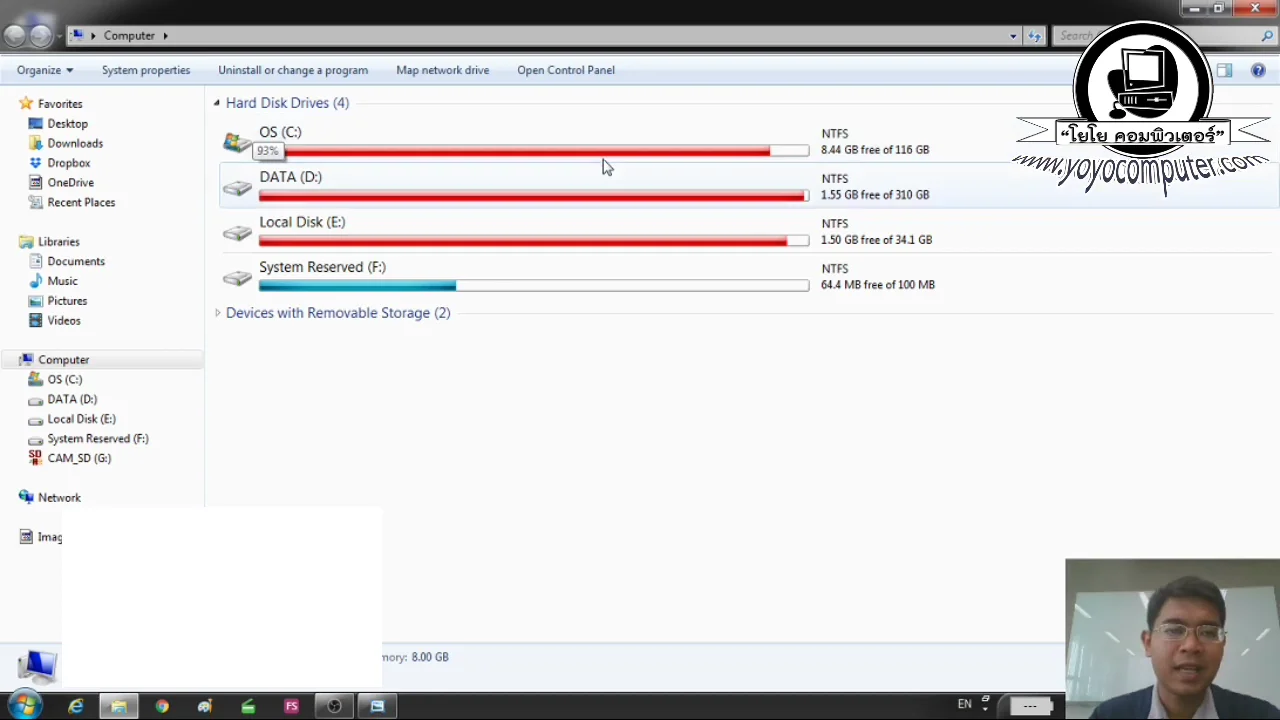
Task: Click Uninstall or change a program
Action: point(292,70)
